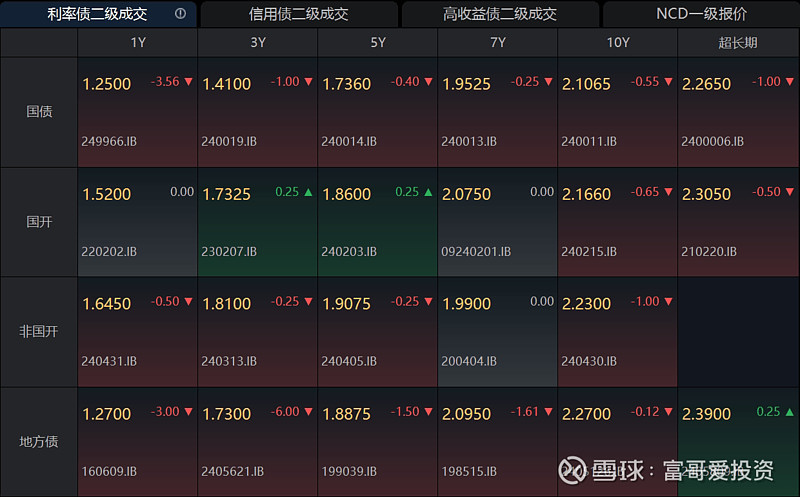This screenshot has height=497, width=800.
Task: Click yield value 2.0950
Action: tap(466, 414)
